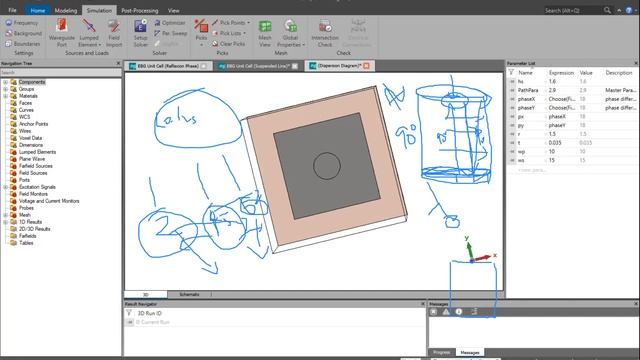Click the PathPara parameter name

click(x=528, y=90)
